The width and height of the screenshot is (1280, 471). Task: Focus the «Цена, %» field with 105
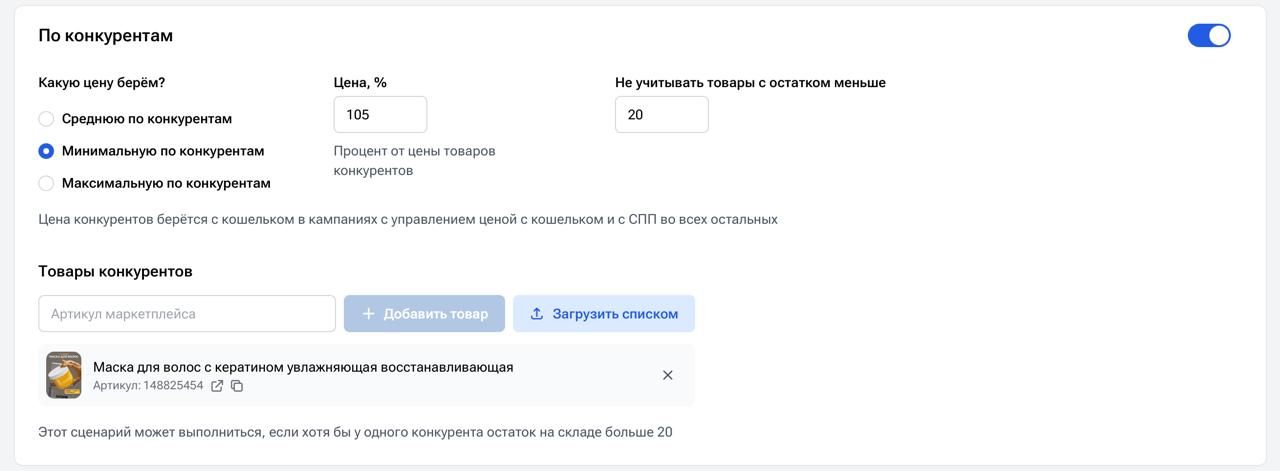[x=380, y=114]
